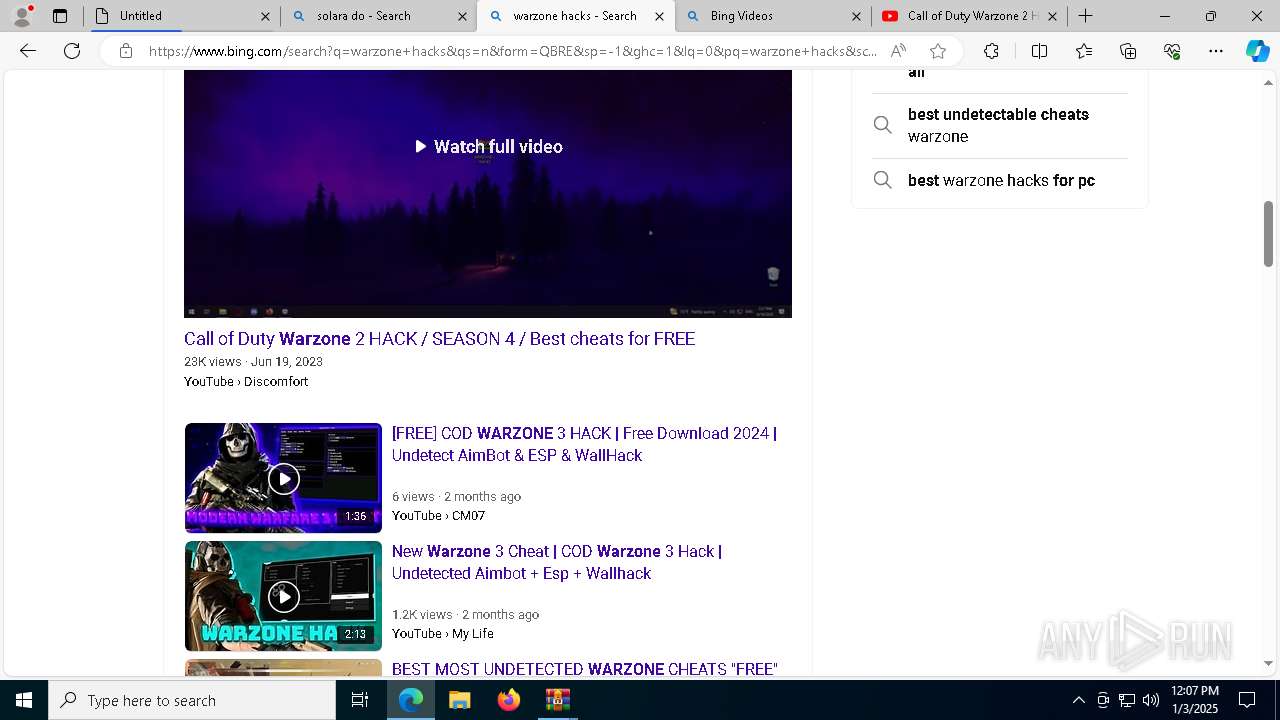Image resolution: width=1280 pixels, height=720 pixels.
Task: Click YouTube › My Life source text
Action: pos(442,634)
